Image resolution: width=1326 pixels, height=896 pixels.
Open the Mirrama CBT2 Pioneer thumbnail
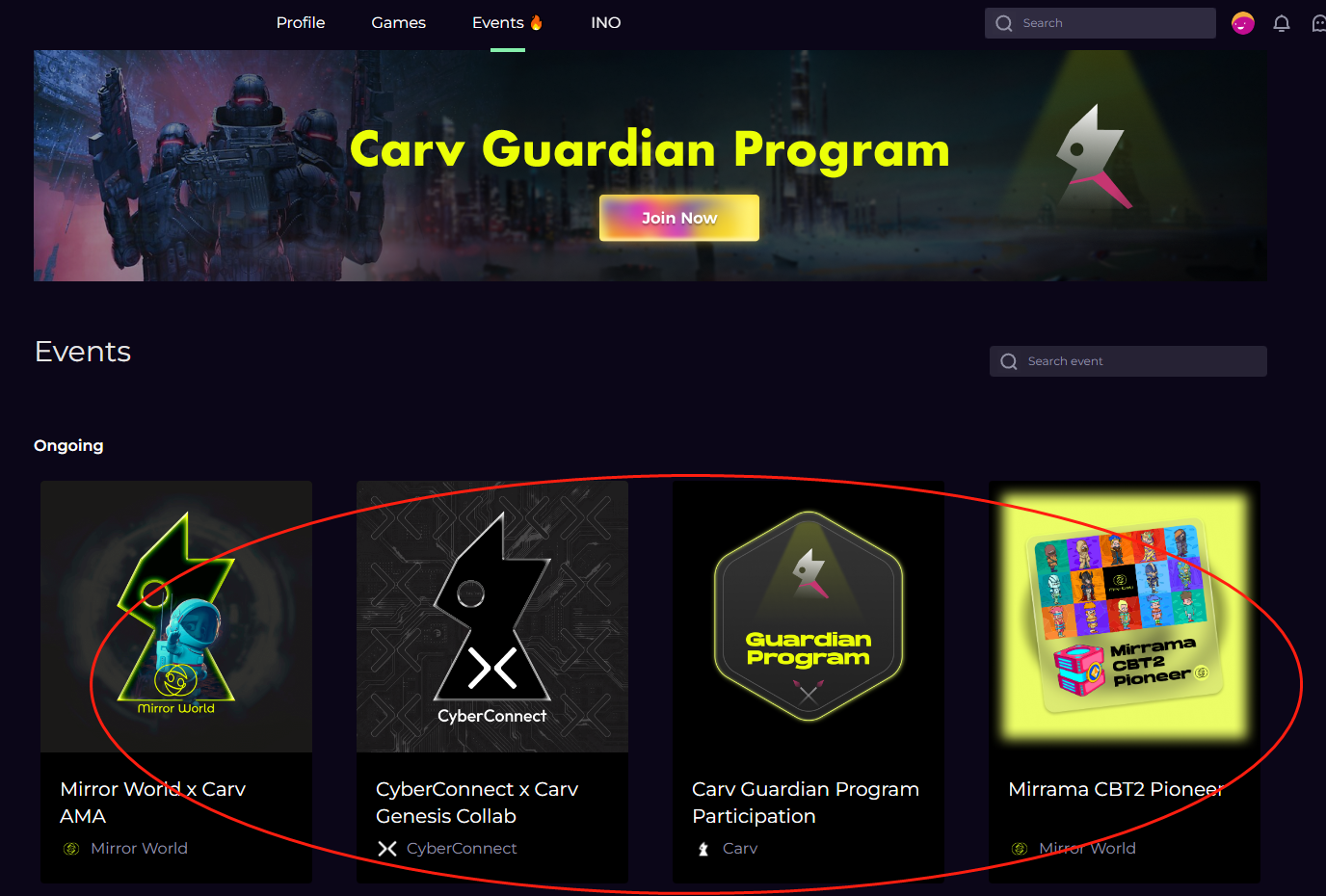tap(1125, 617)
